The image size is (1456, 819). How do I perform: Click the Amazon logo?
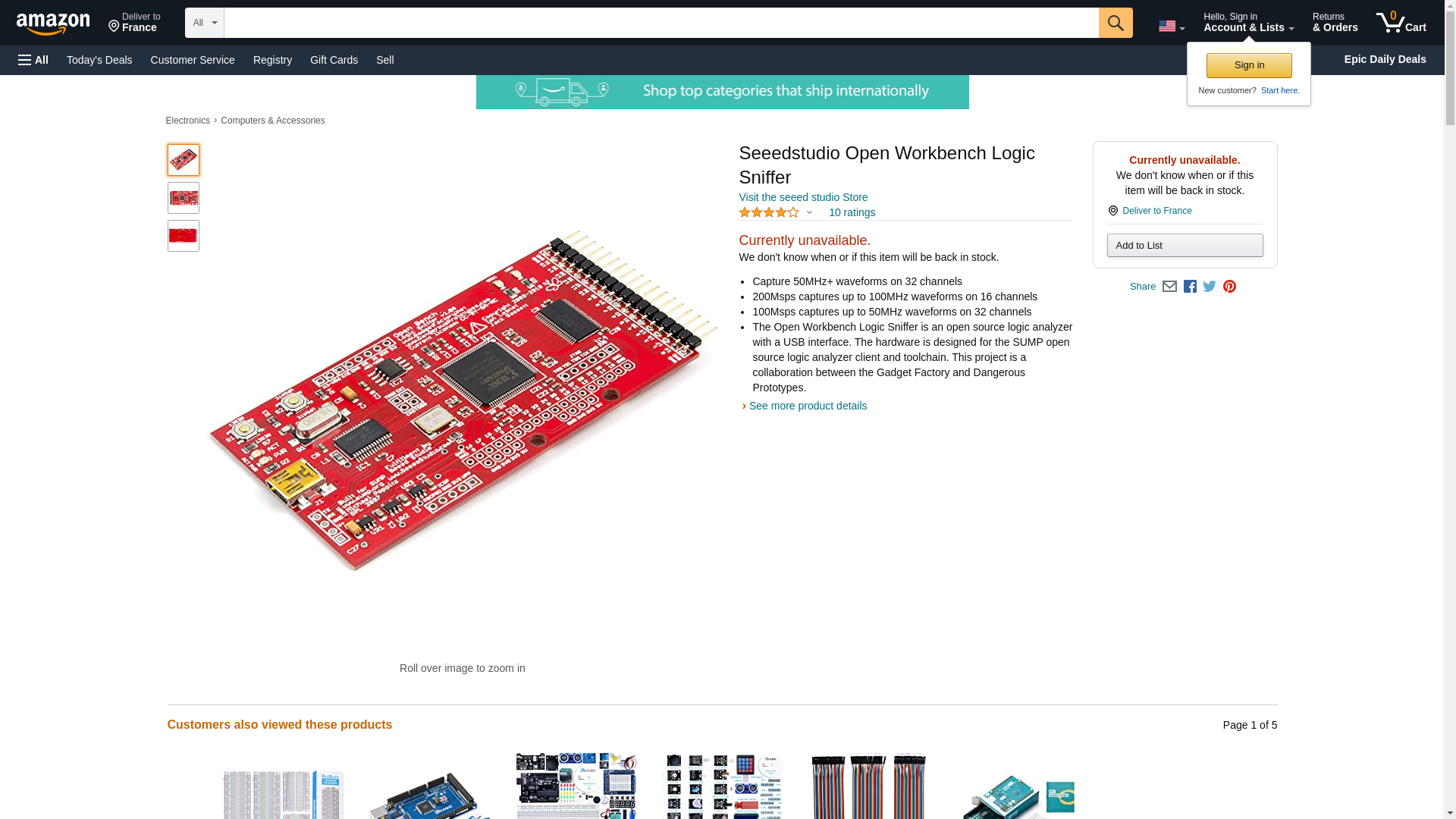tap(53, 24)
